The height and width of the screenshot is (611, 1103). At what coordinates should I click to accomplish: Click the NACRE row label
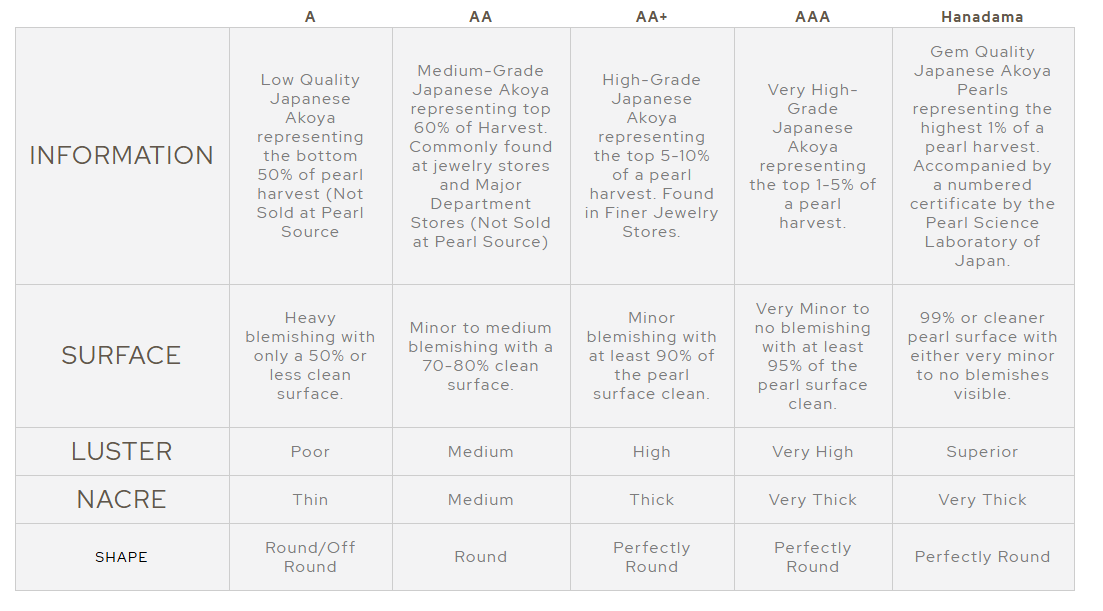(122, 499)
